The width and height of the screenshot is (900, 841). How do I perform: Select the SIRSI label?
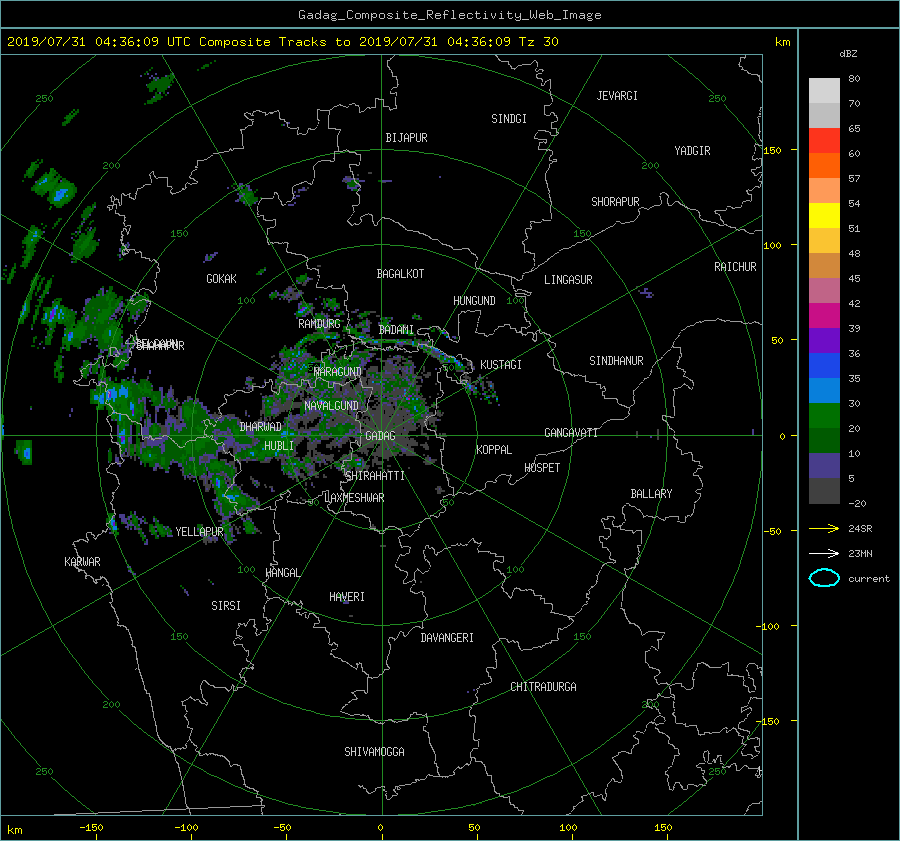[x=226, y=606]
